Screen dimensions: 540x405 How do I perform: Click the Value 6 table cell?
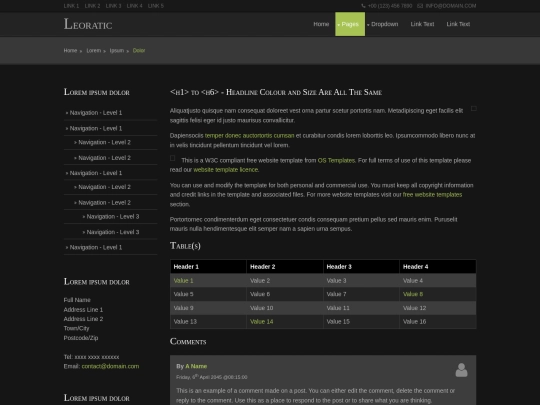click(285, 294)
